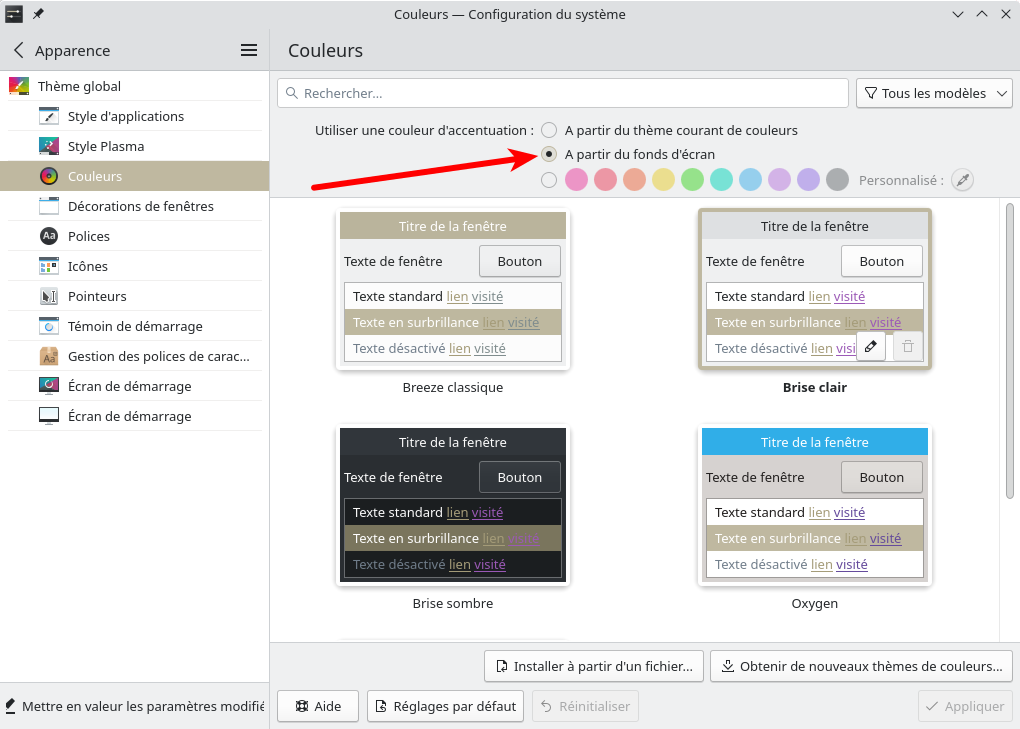The height and width of the screenshot is (729, 1020).
Task: Open Témoin de démarrage settings
Action: [x=135, y=326]
